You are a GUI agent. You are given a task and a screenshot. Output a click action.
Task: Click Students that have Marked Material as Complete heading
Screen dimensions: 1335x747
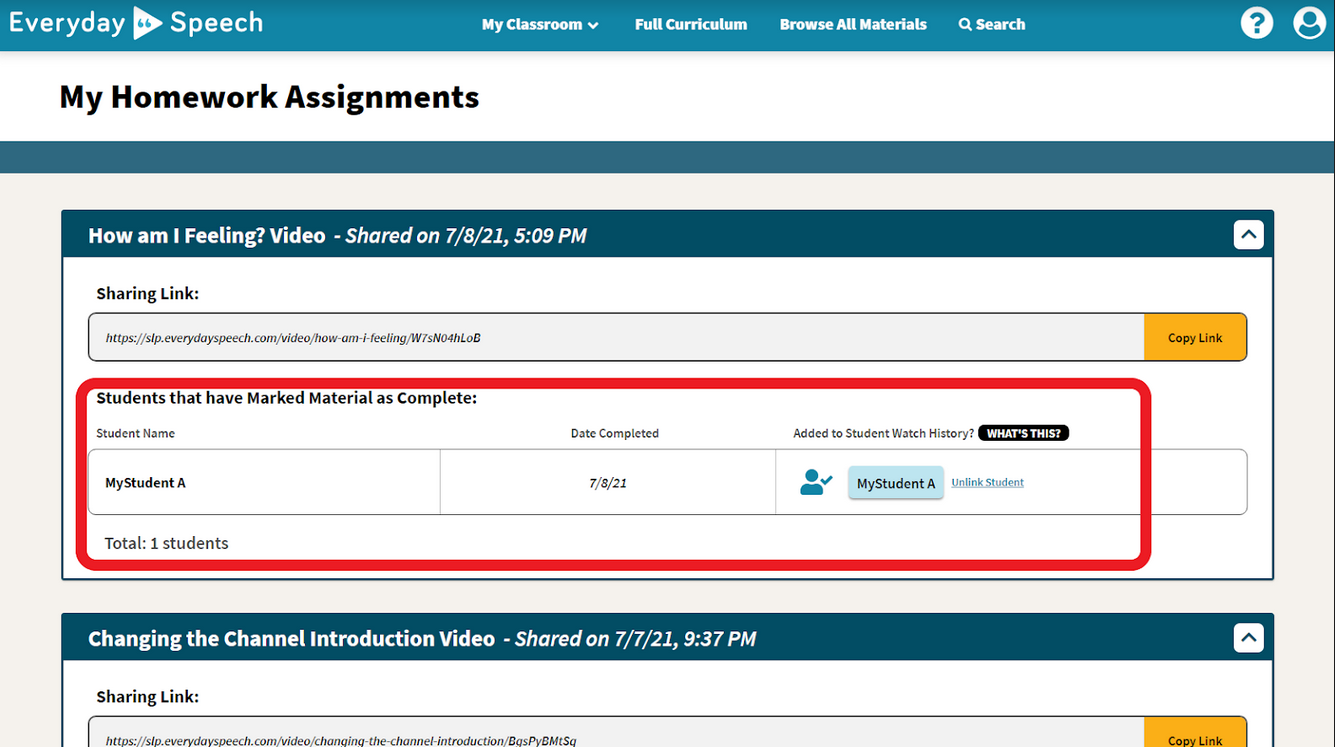pos(286,398)
